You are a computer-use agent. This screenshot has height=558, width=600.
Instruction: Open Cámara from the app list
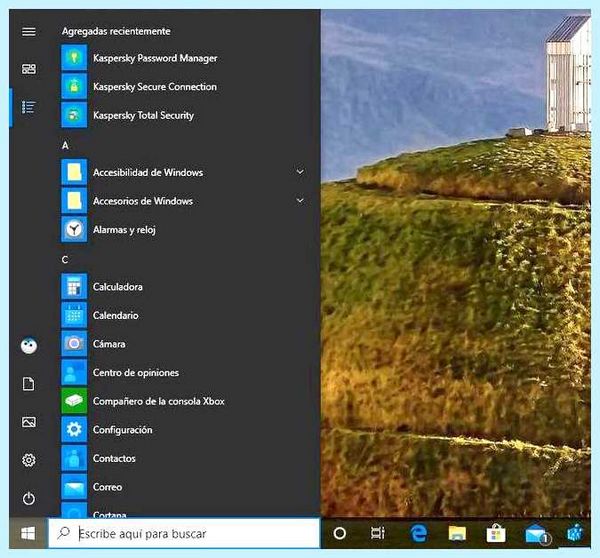109,344
